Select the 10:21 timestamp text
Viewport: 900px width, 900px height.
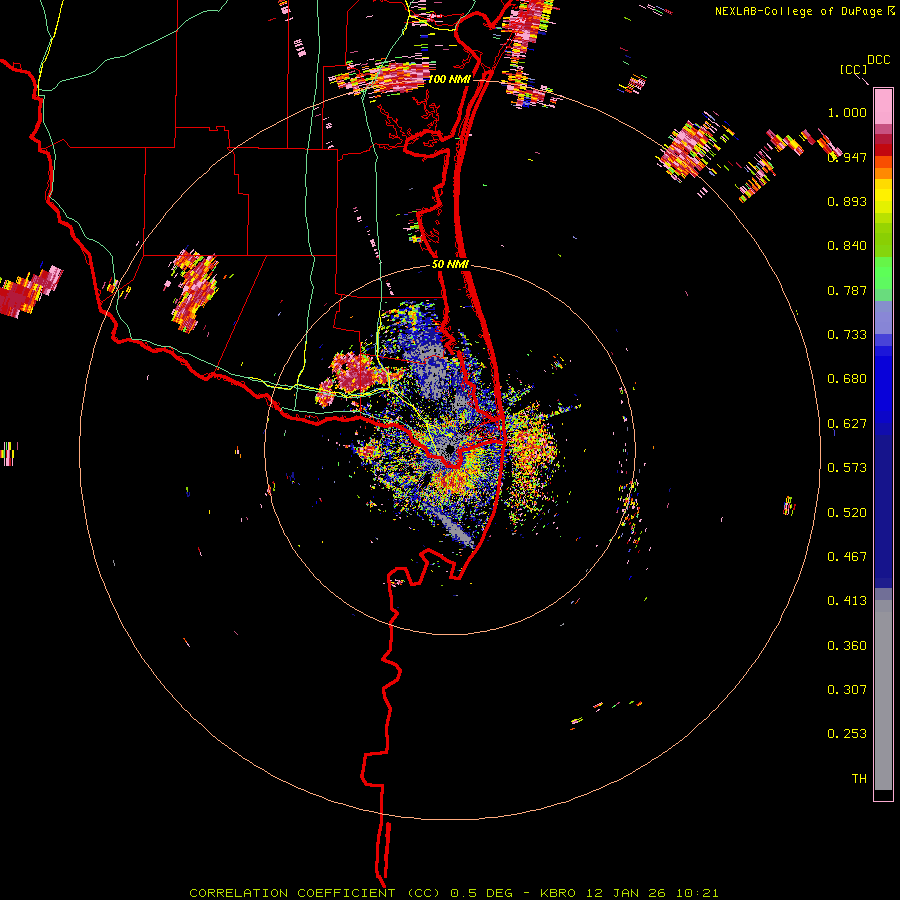click(x=697, y=893)
